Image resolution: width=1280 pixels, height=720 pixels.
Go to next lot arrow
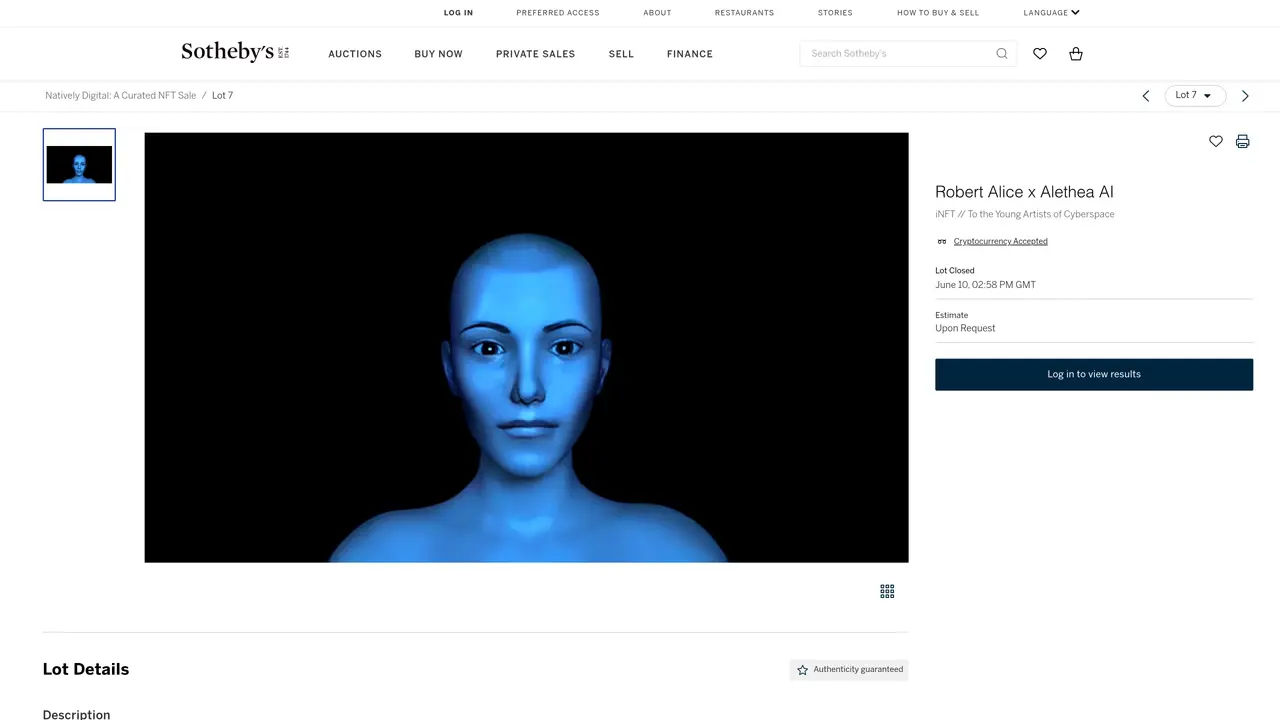(1245, 96)
